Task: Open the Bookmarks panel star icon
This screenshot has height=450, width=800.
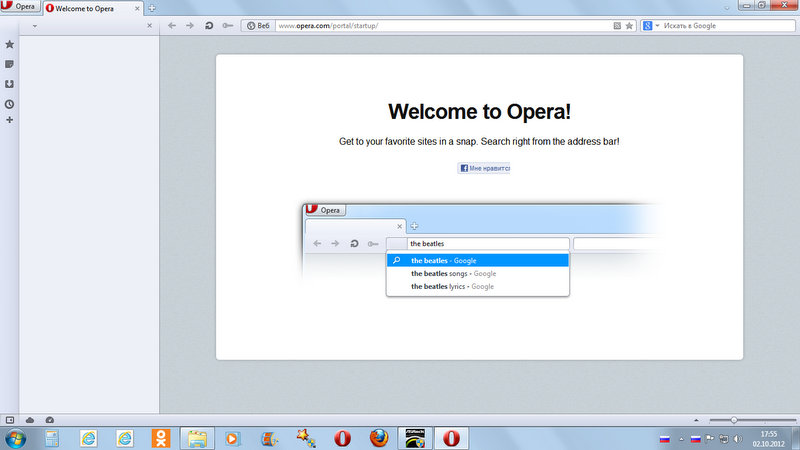Action: pos(10,44)
